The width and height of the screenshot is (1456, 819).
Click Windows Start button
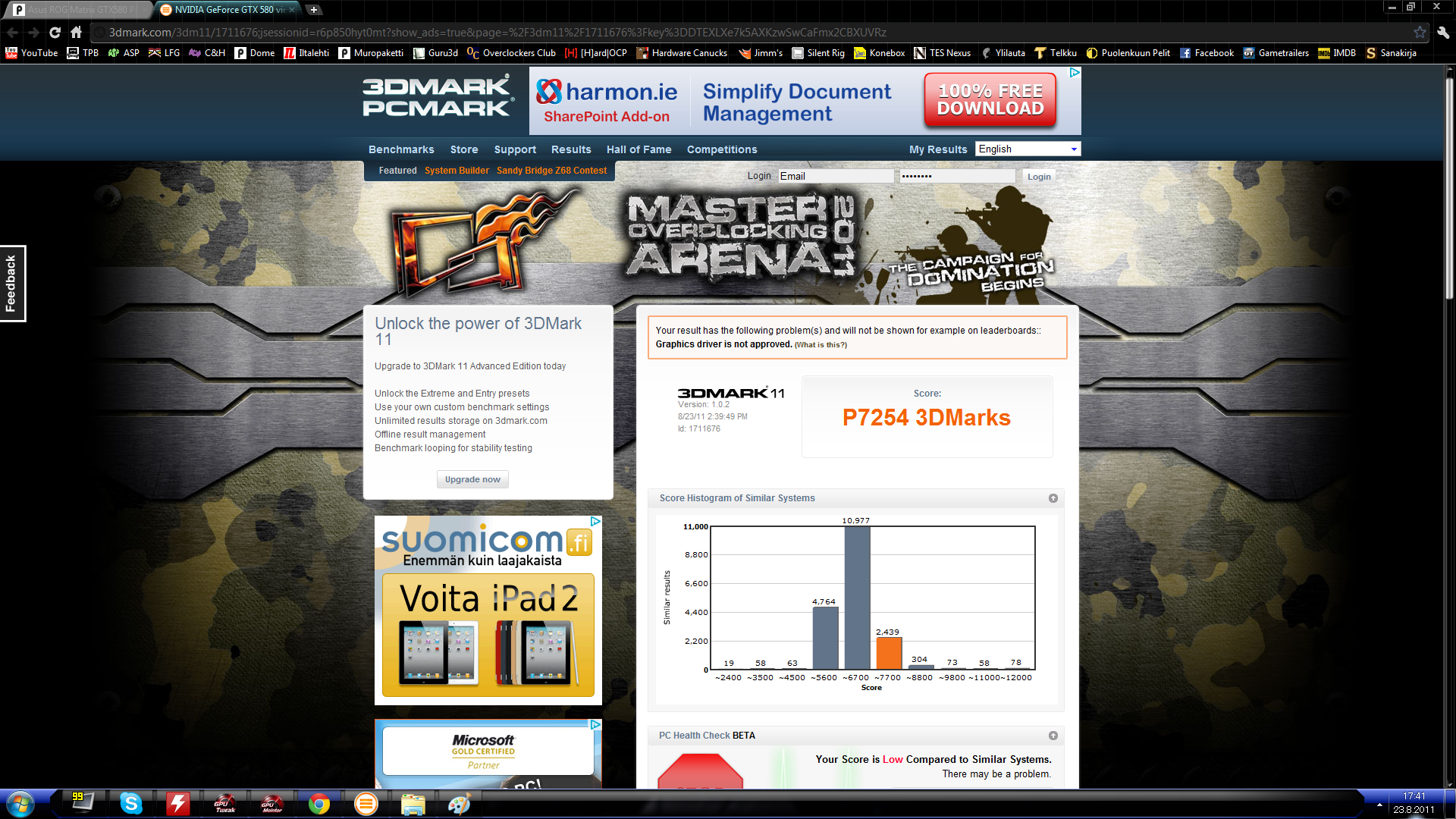pos(20,804)
